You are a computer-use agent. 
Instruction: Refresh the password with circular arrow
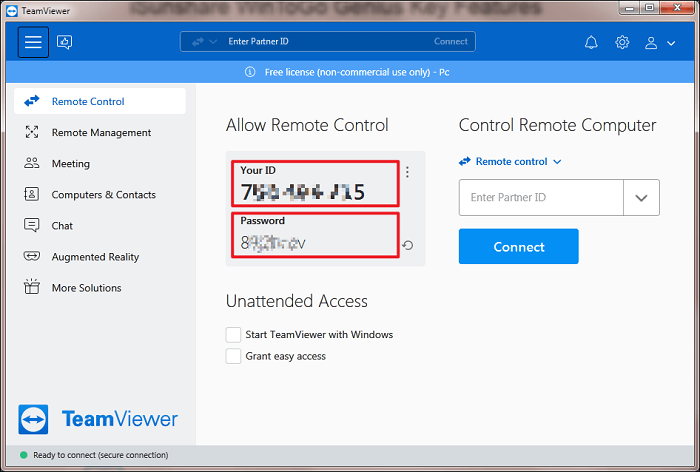click(408, 245)
